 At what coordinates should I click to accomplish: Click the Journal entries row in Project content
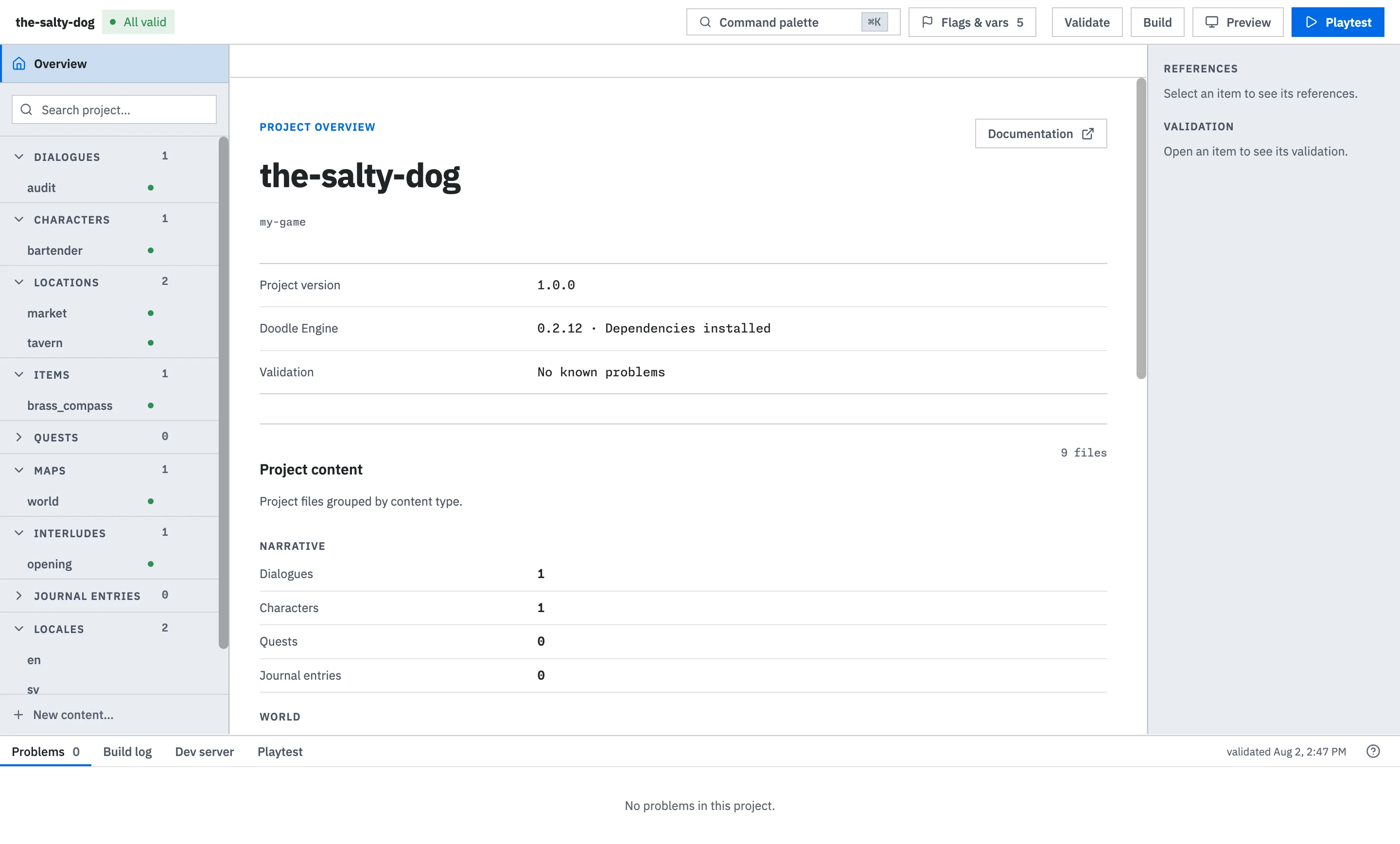pos(683,676)
